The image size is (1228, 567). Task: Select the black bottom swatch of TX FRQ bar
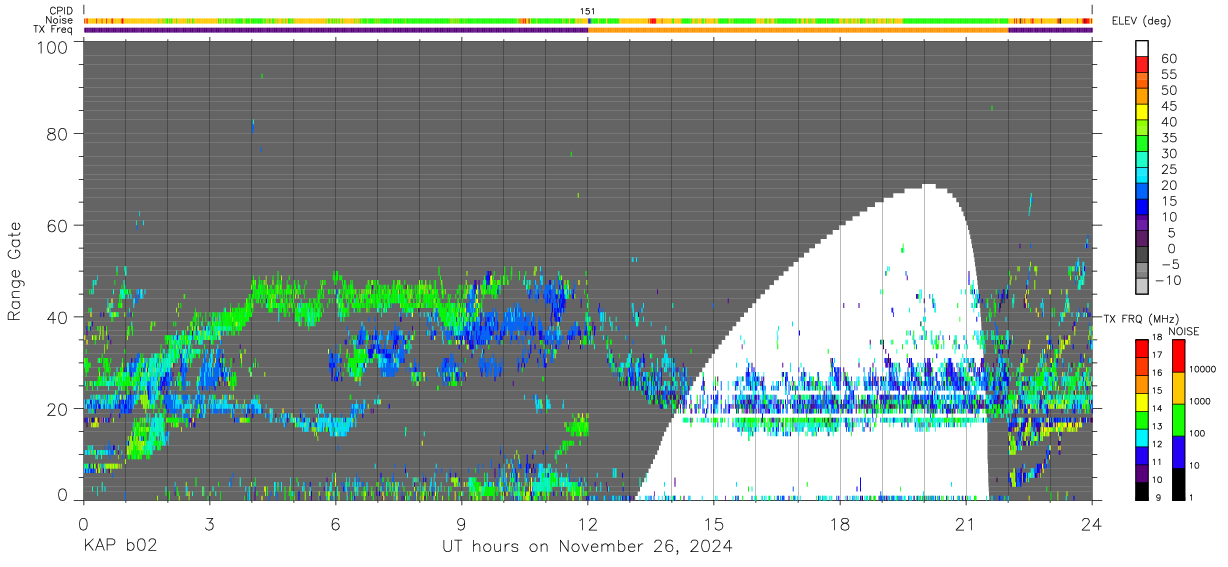[1142, 491]
